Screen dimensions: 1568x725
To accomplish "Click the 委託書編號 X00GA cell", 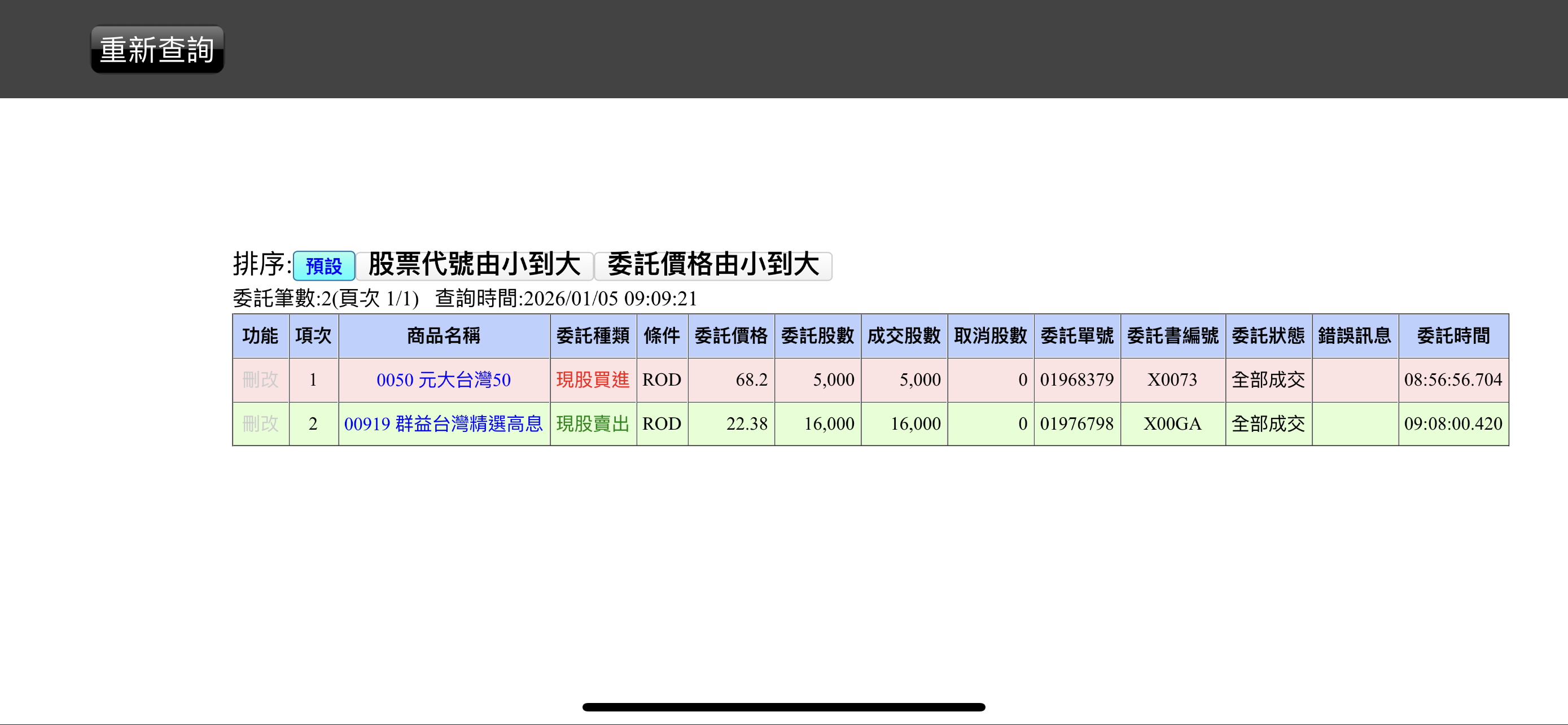I will (x=1172, y=423).
